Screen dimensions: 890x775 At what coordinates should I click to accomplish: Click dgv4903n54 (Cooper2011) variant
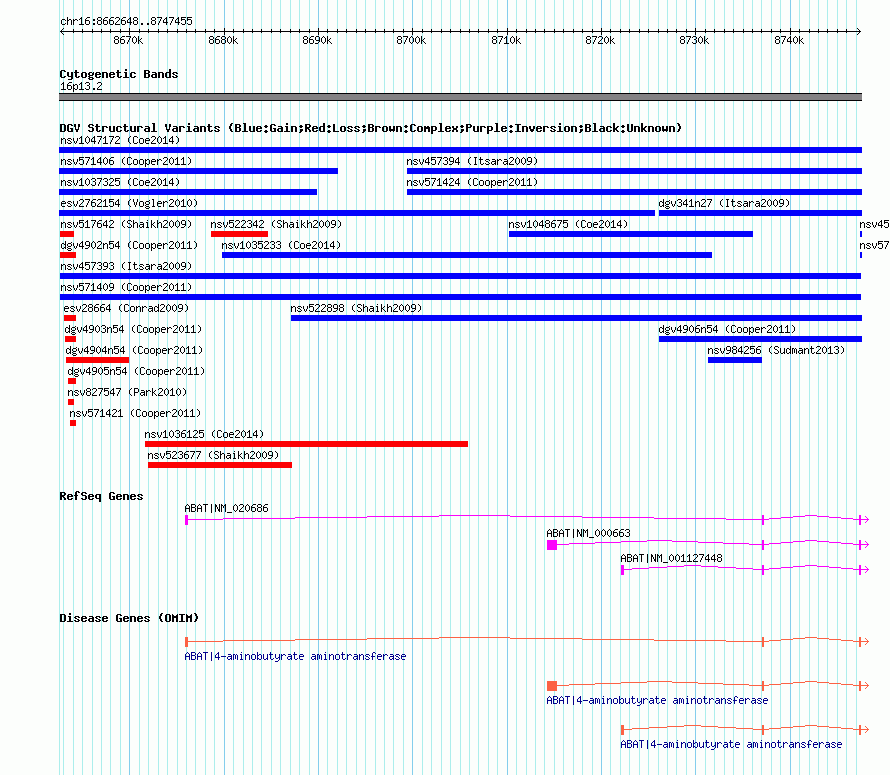click(x=70, y=339)
